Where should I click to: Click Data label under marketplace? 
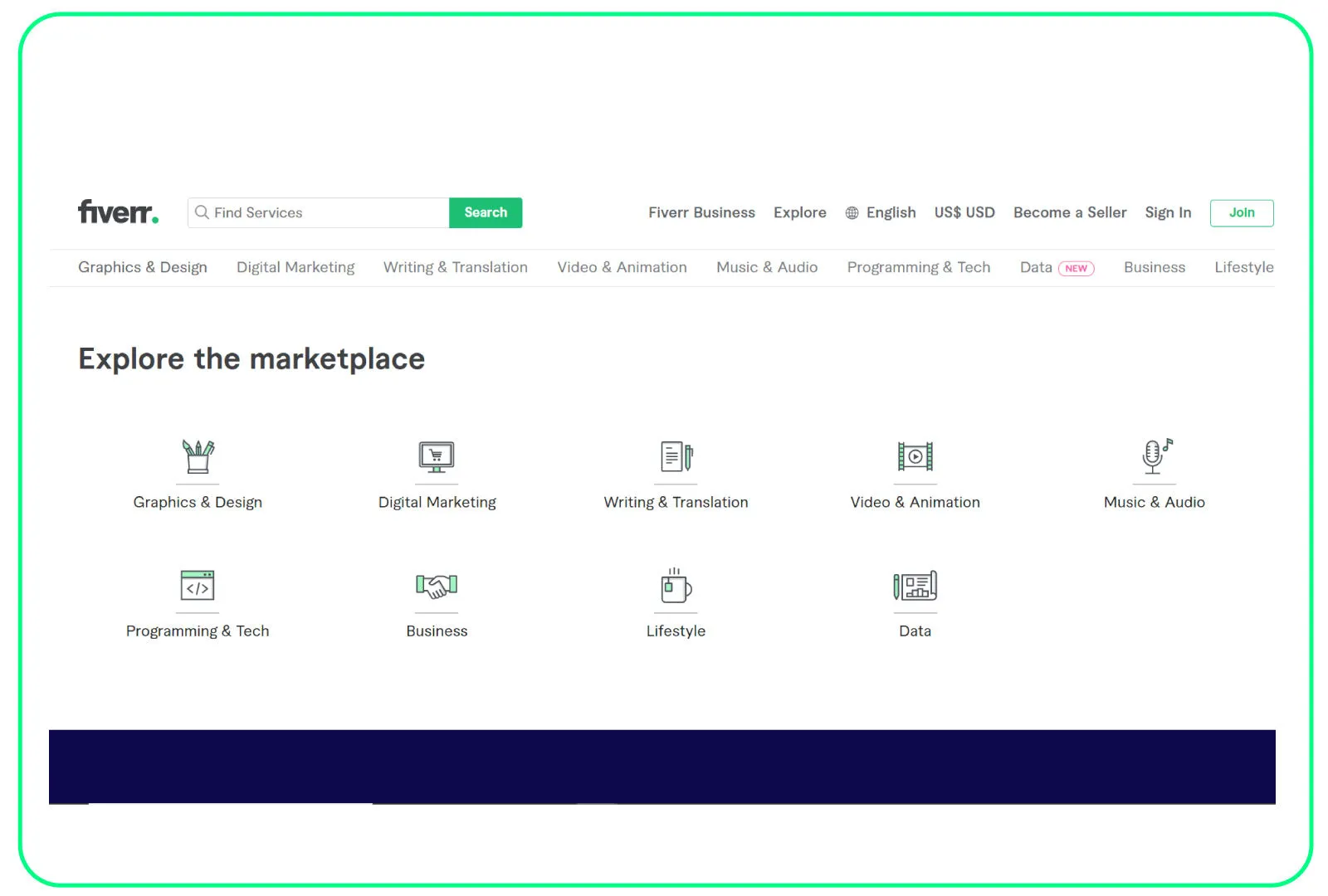(x=915, y=631)
